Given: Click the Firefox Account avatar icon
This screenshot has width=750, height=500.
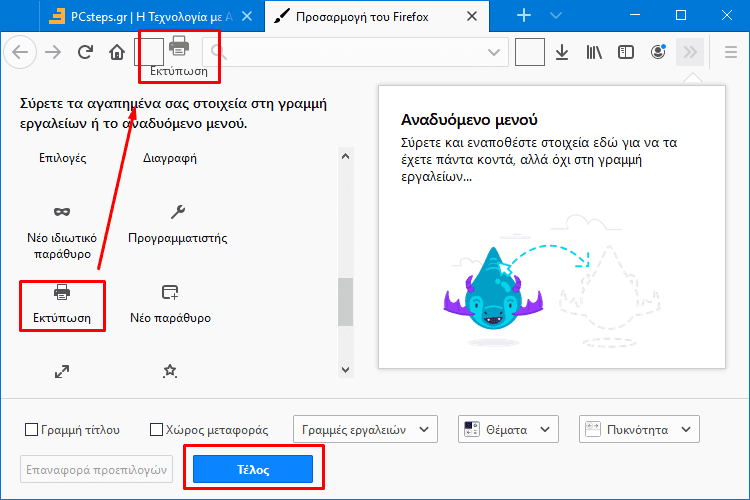Looking at the screenshot, I should point(658,52).
